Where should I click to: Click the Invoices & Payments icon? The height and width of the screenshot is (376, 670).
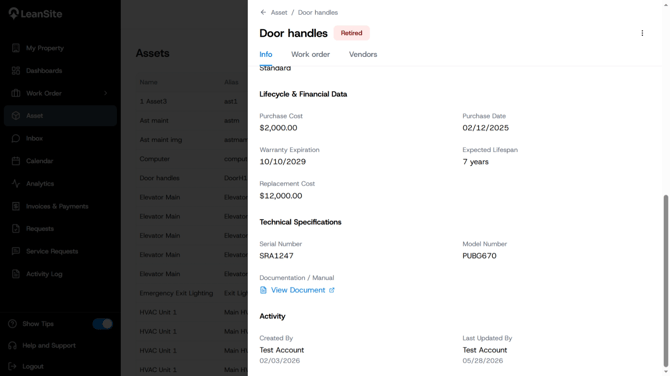(x=16, y=206)
